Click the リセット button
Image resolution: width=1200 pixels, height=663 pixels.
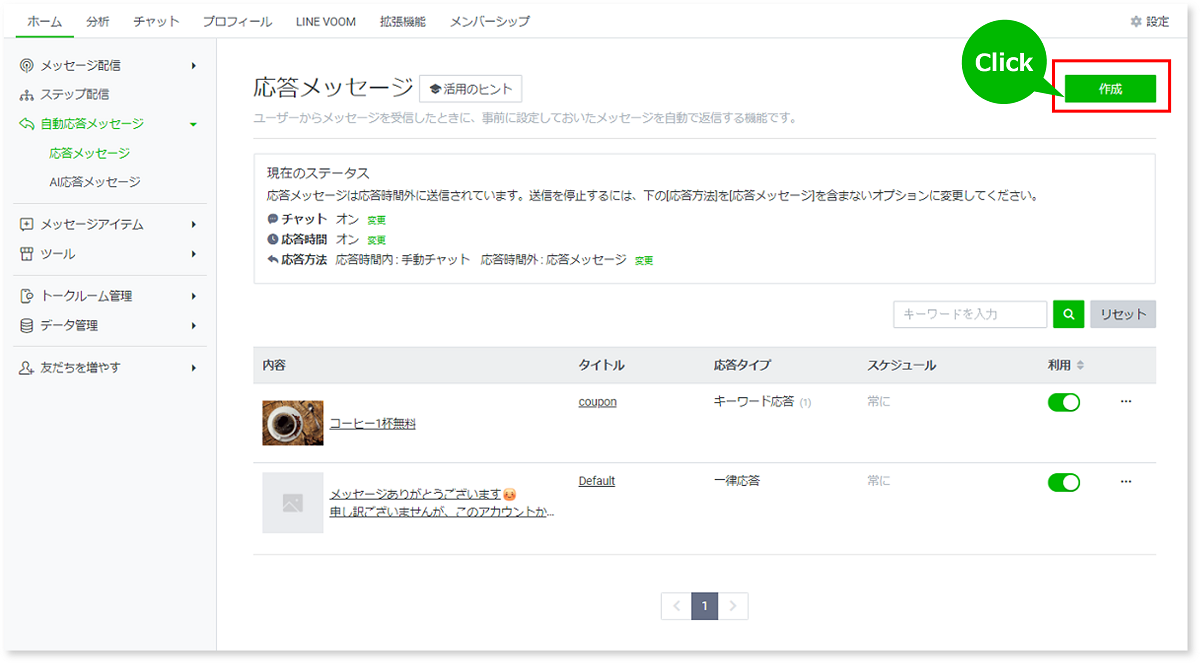[1122, 314]
